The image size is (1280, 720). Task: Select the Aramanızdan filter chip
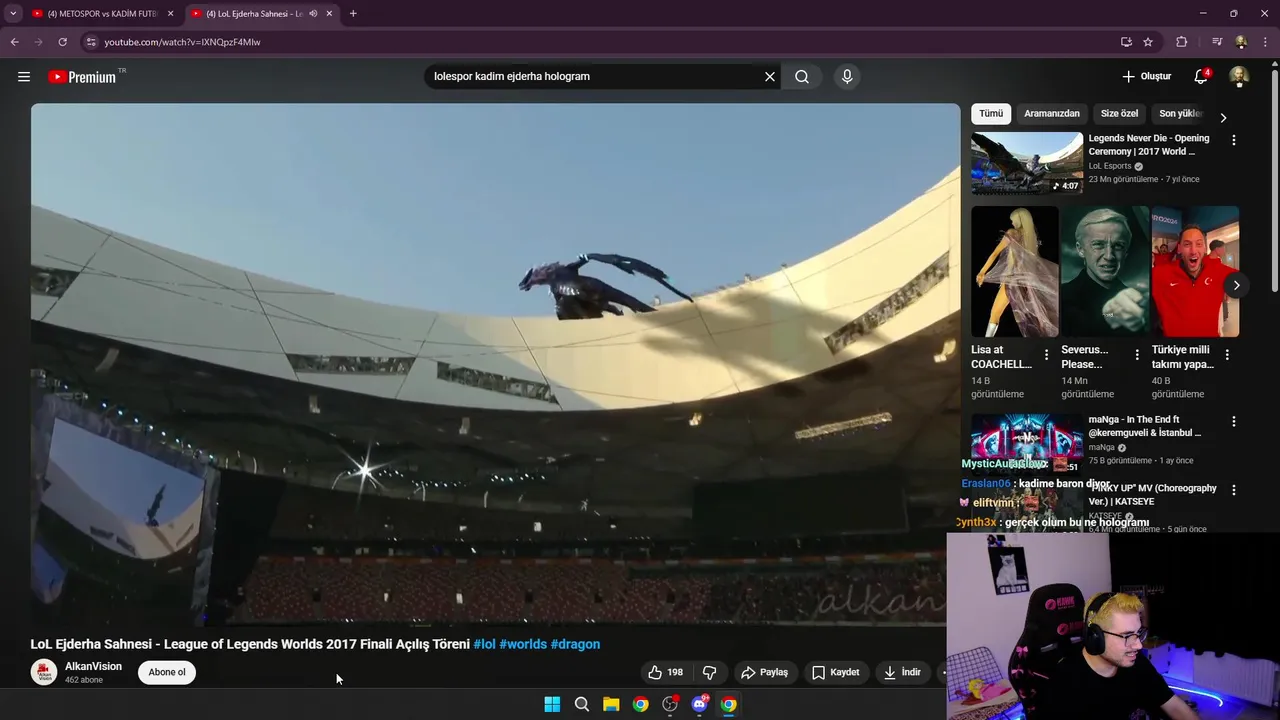(1052, 114)
